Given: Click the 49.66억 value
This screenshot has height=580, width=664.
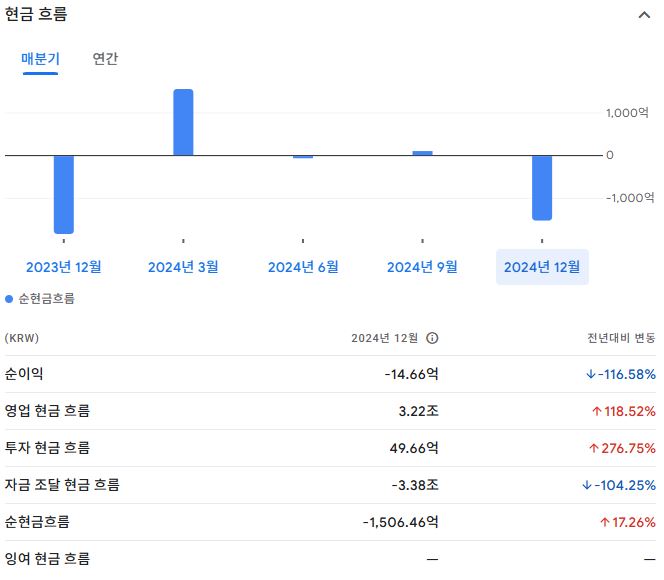Looking at the screenshot, I should (x=414, y=447).
